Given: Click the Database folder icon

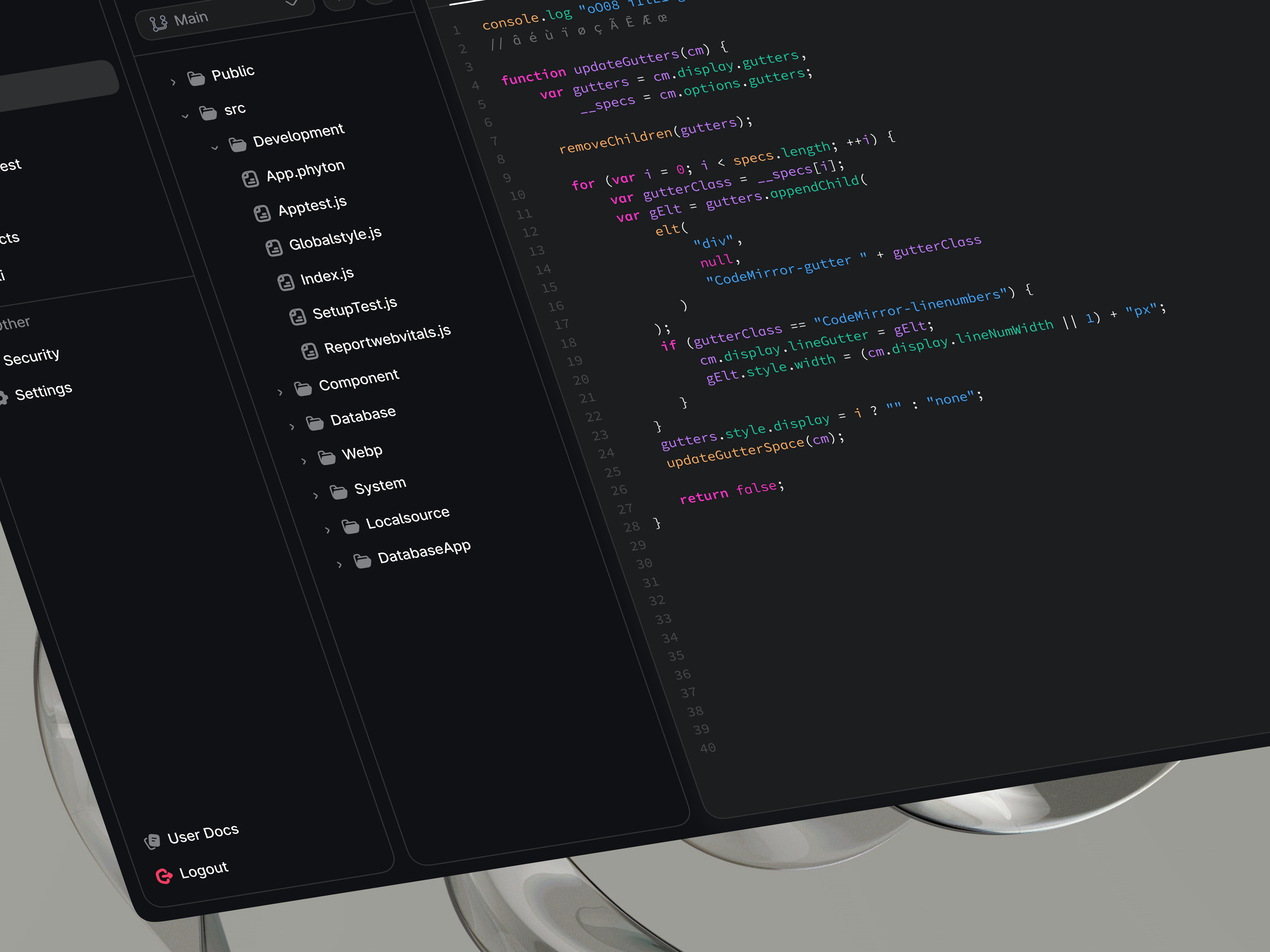Looking at the screenshot, I should pos(315,423).
